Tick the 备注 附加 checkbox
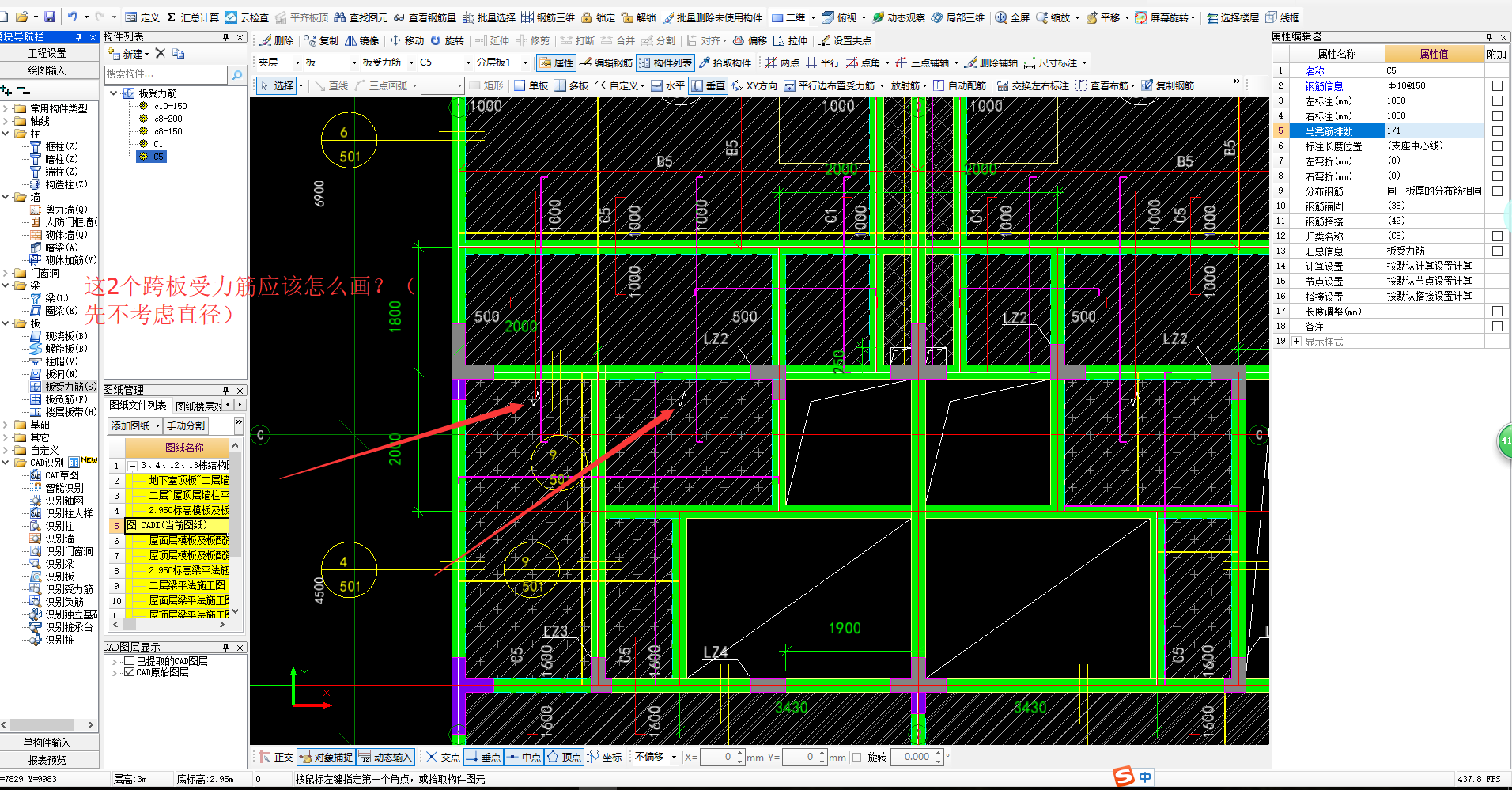This screenshot has height=790, width=1512. (x=1497, y=326)
